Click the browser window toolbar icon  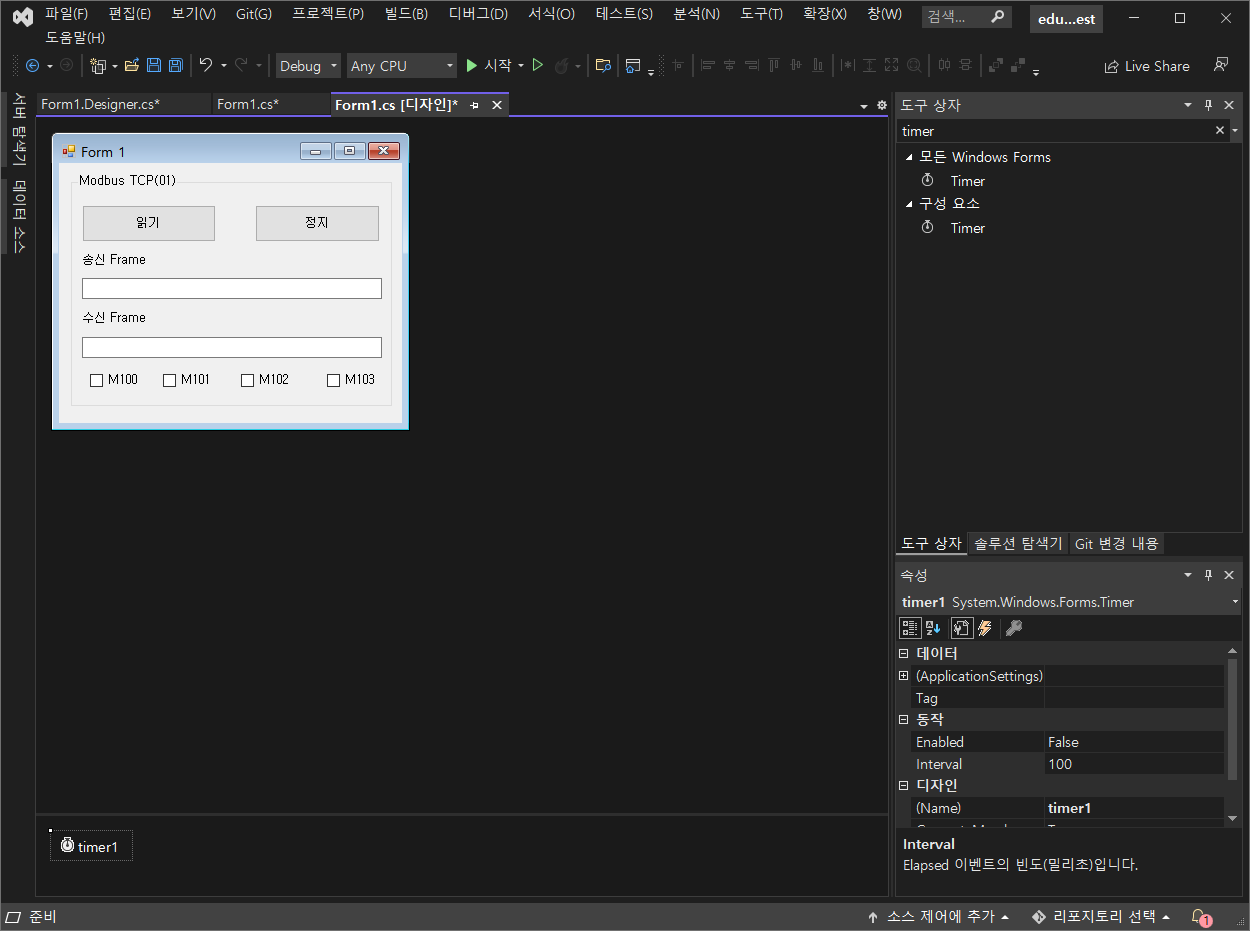[633, 66]
